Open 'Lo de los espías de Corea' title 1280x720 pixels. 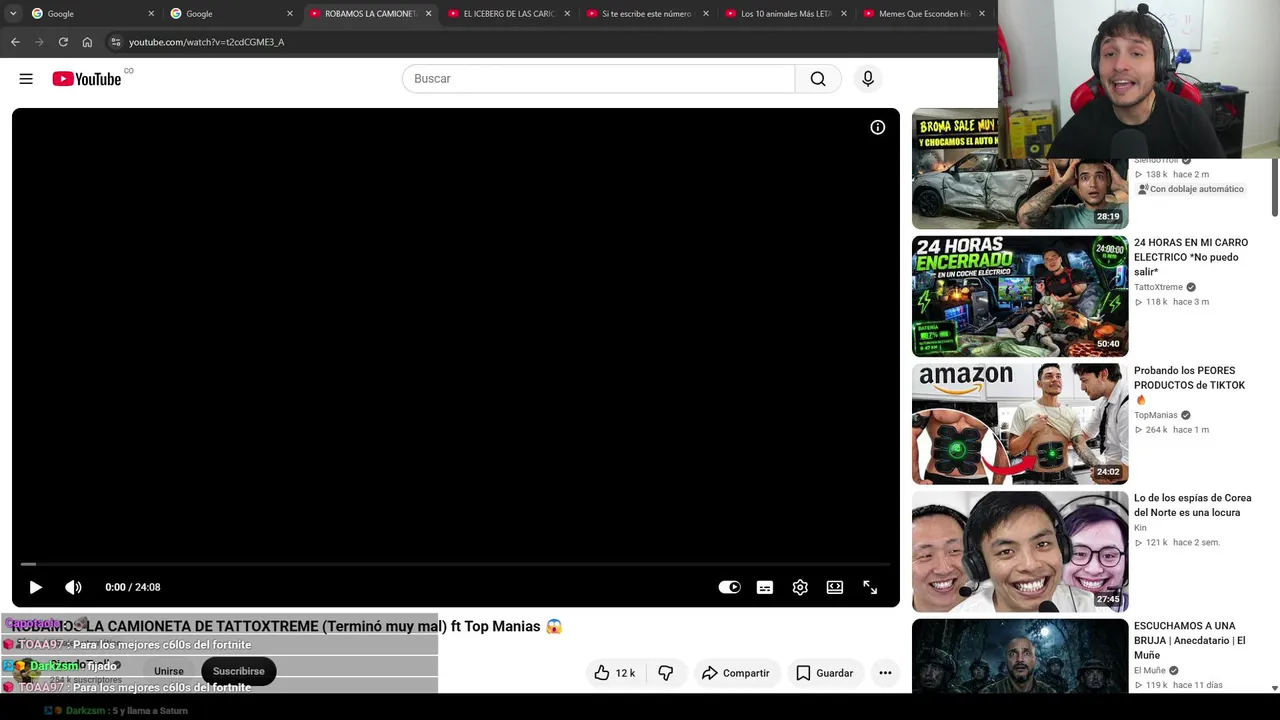tap(1193, 505)
